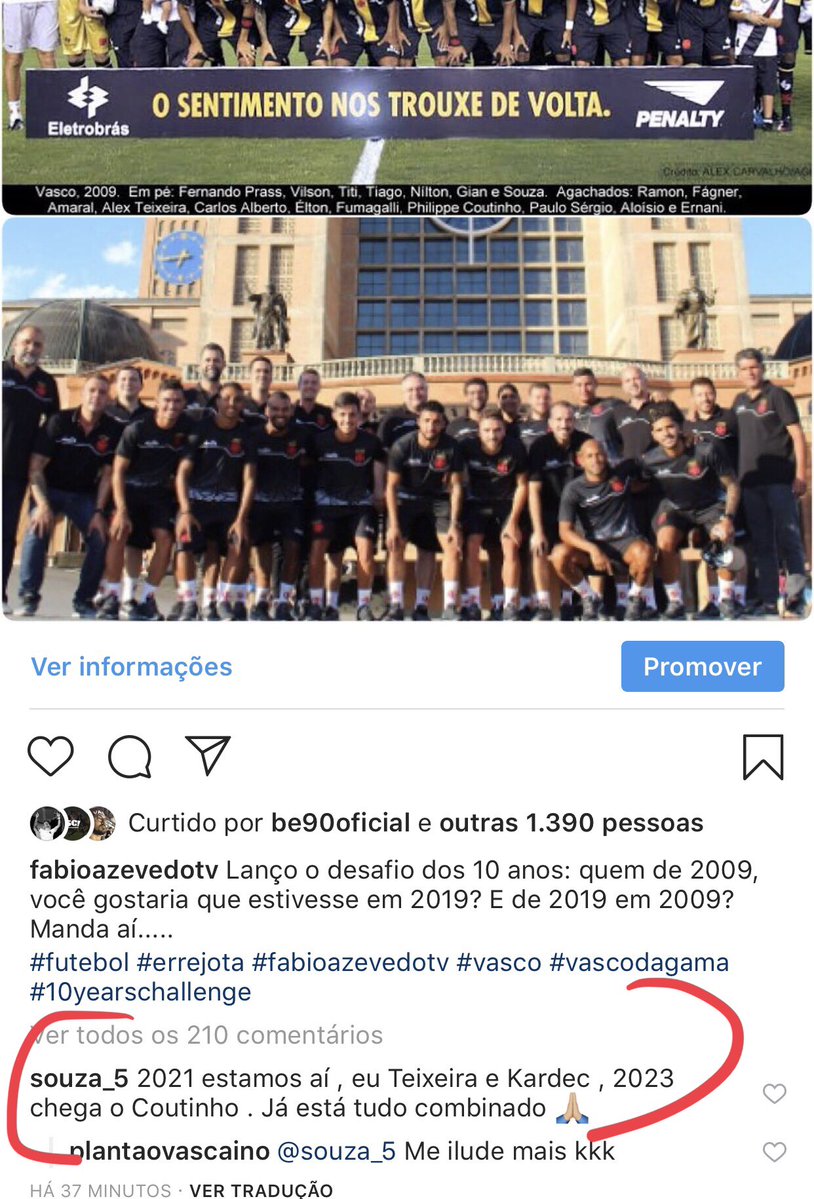Click the Promover button
Viewport: 814px width, 1199px height.
[x=702, y=666]
